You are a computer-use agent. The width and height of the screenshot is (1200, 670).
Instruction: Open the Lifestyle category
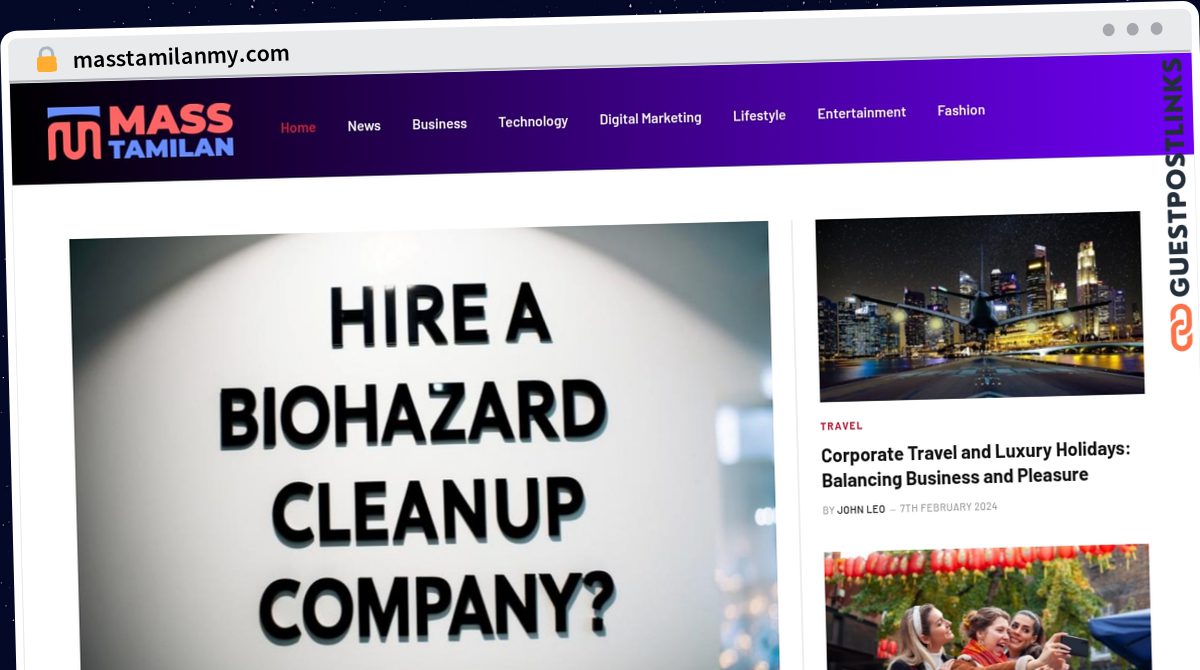pos(759,116)
